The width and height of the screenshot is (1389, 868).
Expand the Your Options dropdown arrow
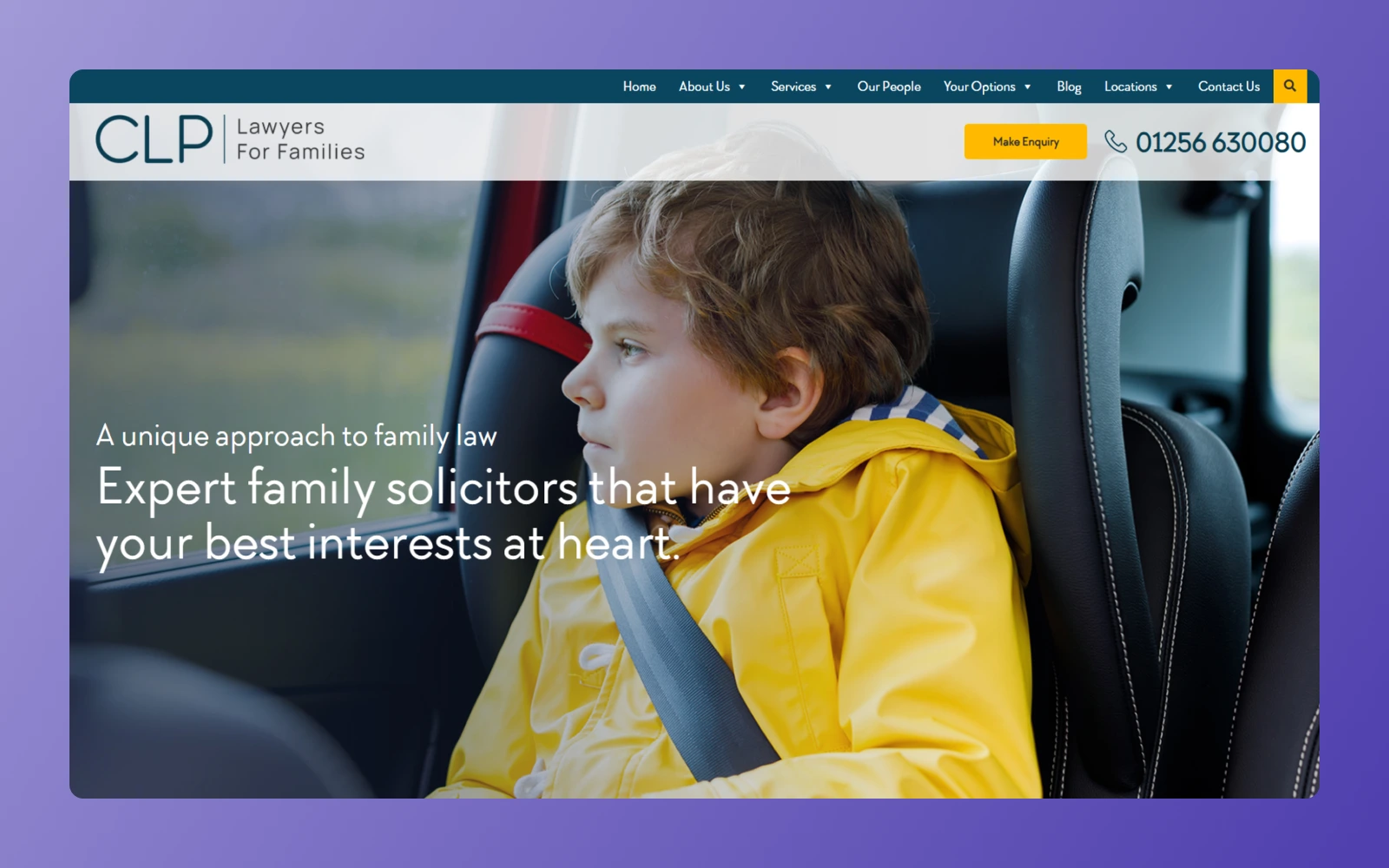1028,87
